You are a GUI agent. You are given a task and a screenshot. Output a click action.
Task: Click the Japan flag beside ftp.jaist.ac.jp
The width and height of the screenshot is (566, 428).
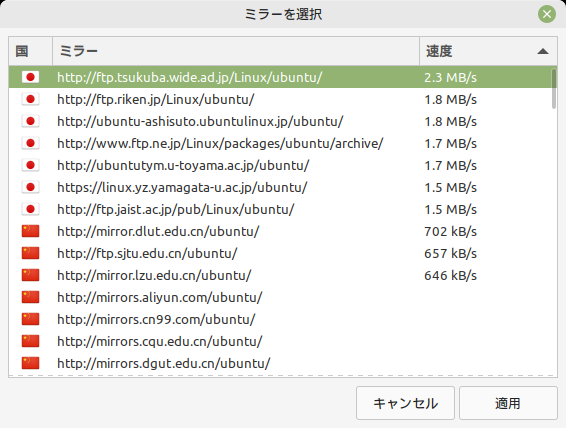pyautogui.click(x=30, y=209)
